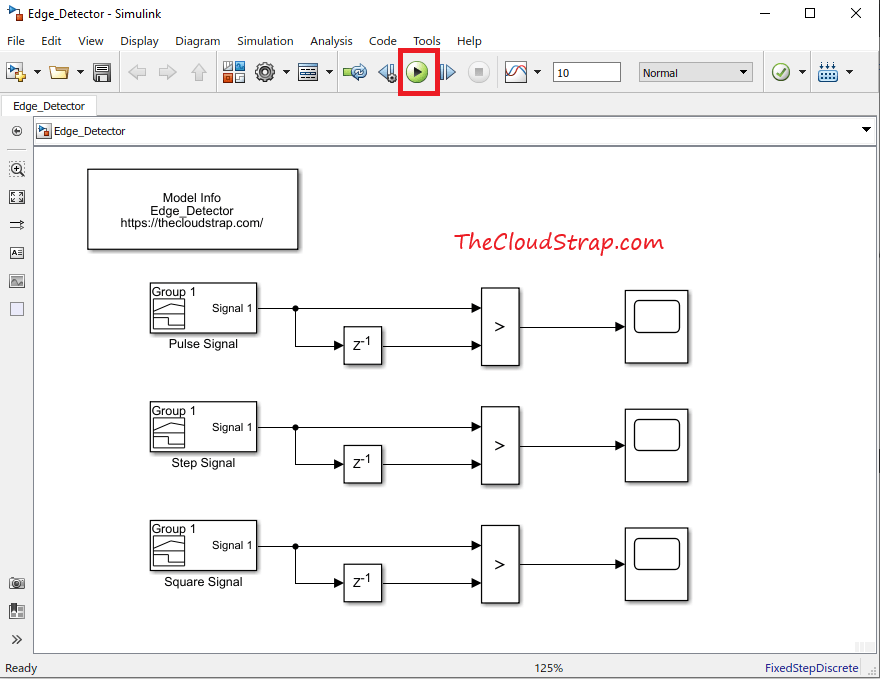Select the Fit to View palette icon

tap(16, 197)
